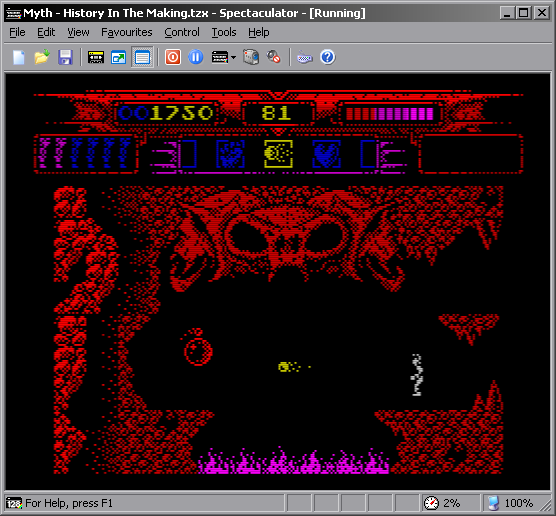
Task: Open the Edit menu
Action: pyautogui.click(x=46, y=32)
